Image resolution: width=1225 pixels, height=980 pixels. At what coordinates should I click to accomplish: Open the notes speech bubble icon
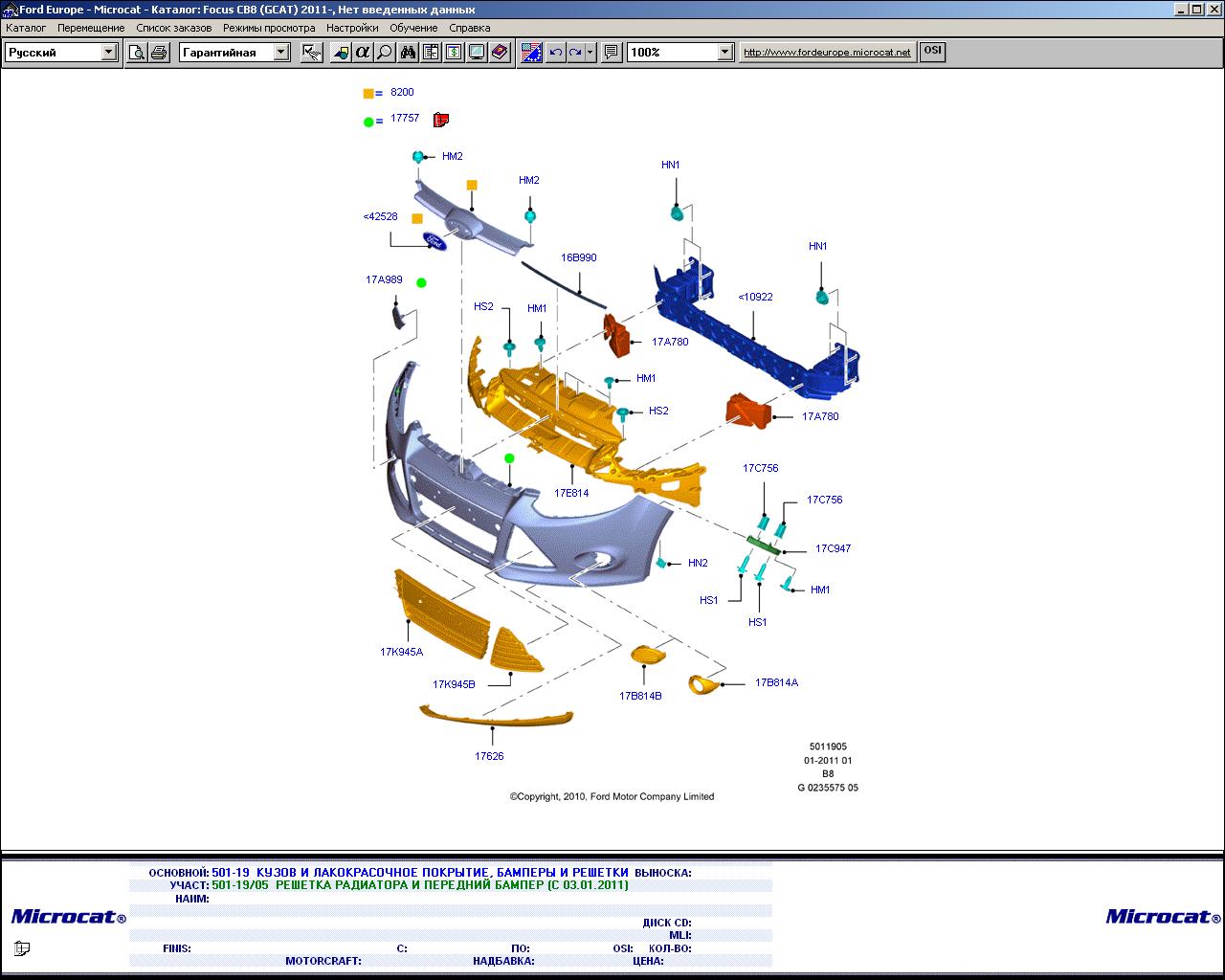point(612,53)
